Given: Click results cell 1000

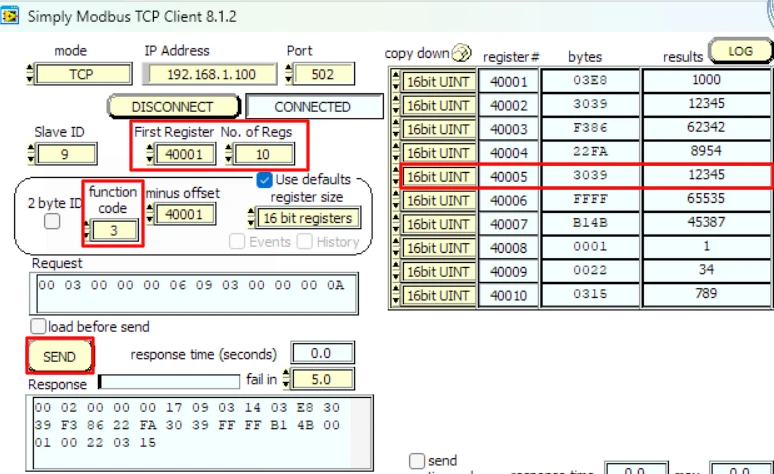Looking at the screenshot, I should [x=707, y=79].
